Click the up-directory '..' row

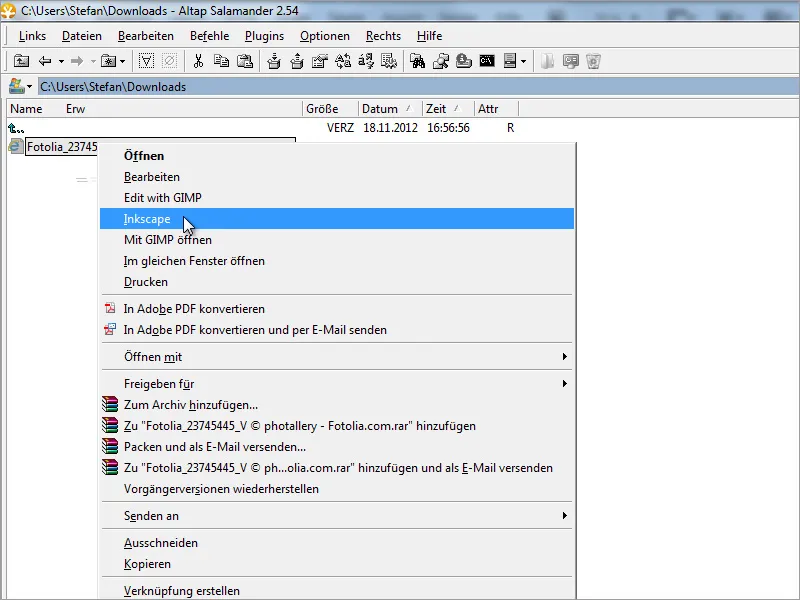(x=261, y=128)
